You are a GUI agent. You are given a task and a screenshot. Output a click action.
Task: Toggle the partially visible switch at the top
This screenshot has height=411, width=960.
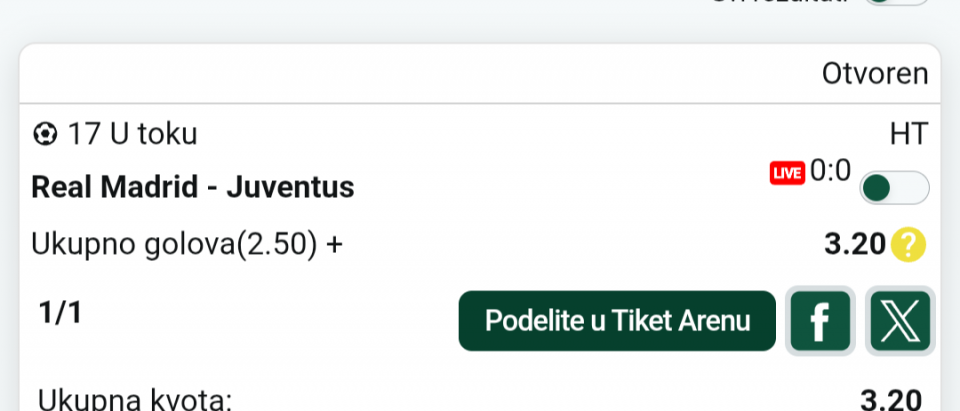click(895, 3)
